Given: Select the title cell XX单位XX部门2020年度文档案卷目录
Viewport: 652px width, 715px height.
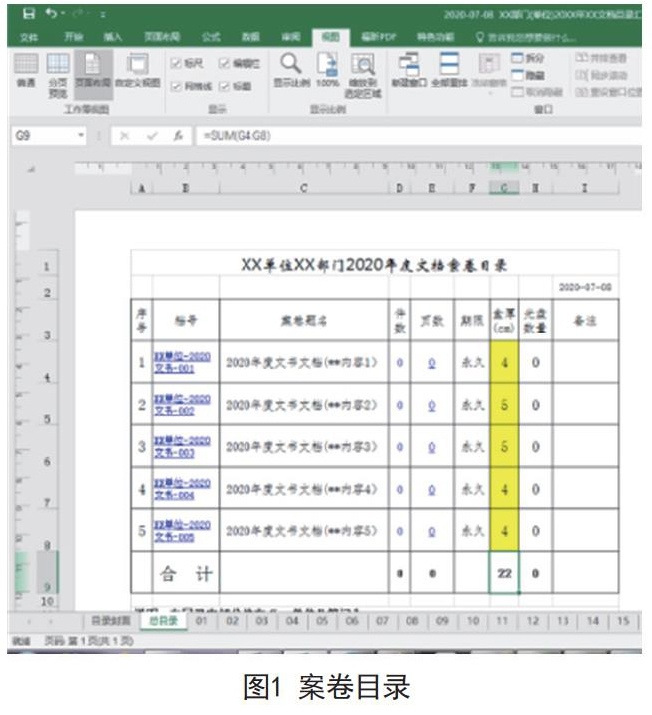Looking at the screenshot, I should (x=374, y=264).
